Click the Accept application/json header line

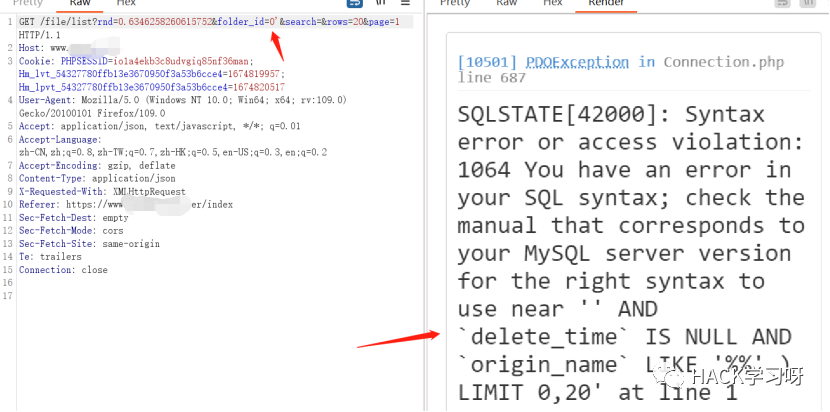pyautogui.click(x=160, y=126)
